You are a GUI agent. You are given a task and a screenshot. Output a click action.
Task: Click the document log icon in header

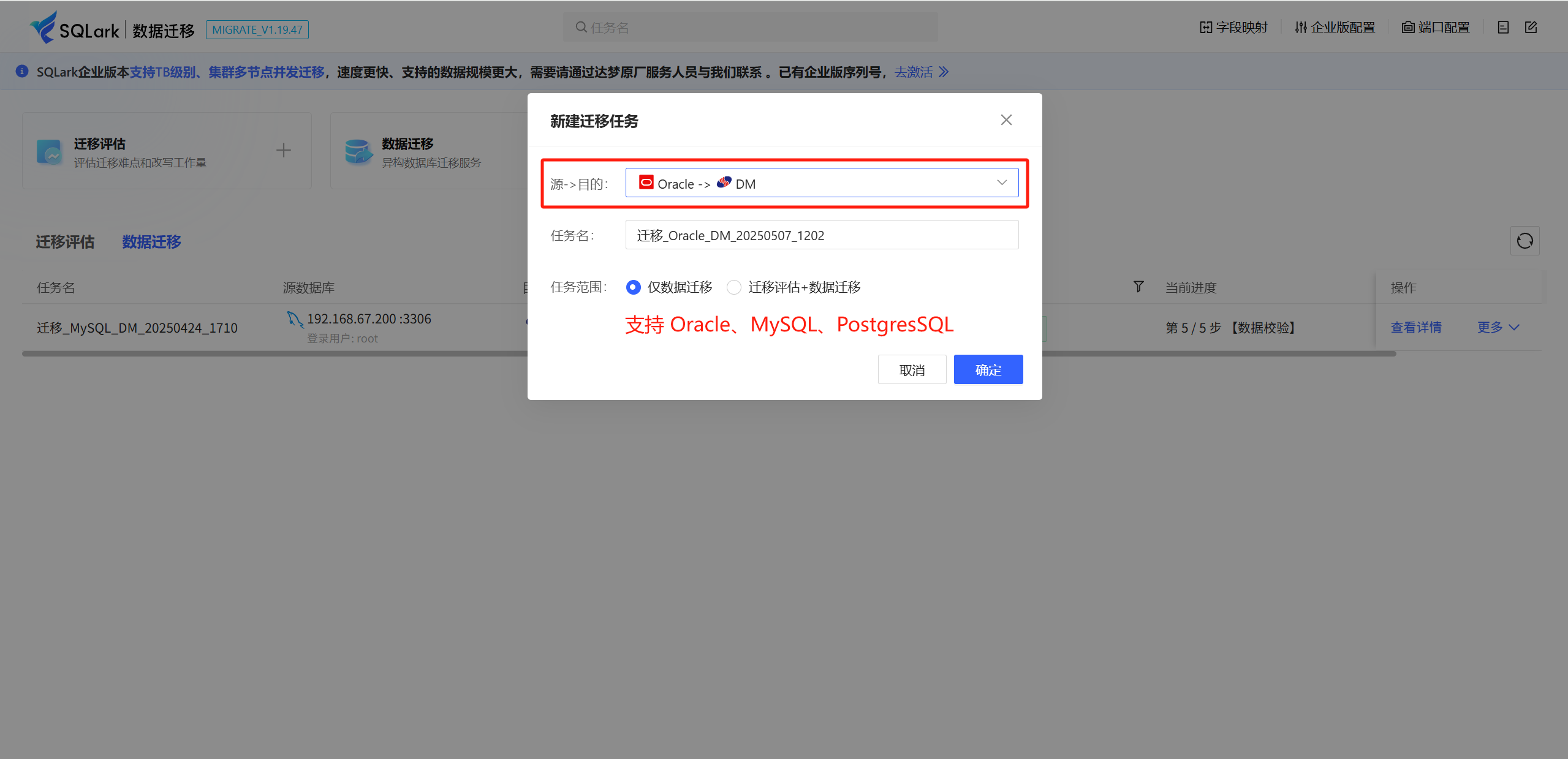coord(1503,28)
